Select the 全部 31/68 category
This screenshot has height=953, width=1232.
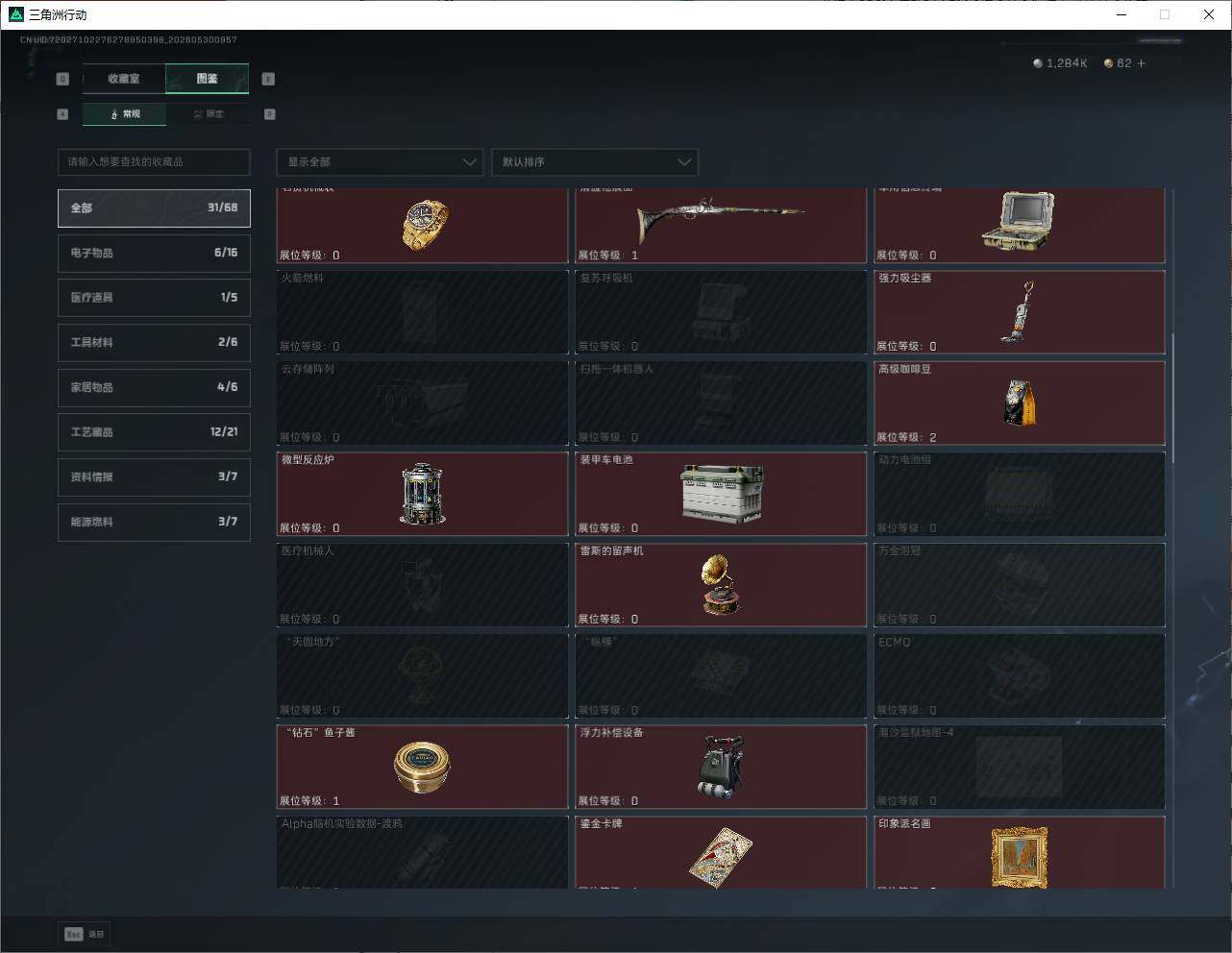(154, 208)
